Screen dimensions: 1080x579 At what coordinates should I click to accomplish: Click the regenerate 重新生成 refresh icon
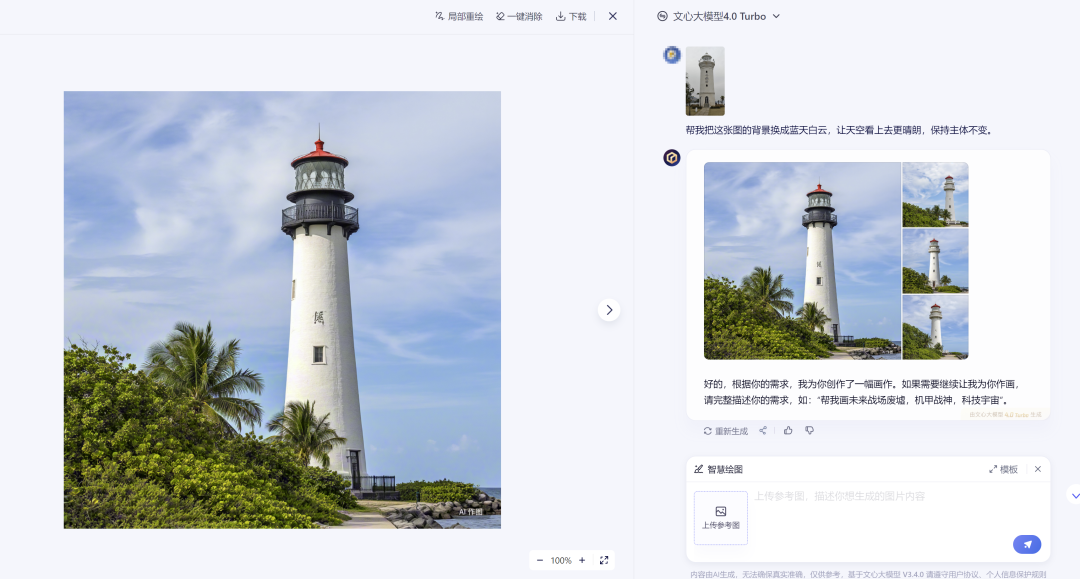[x=707, y=430]
